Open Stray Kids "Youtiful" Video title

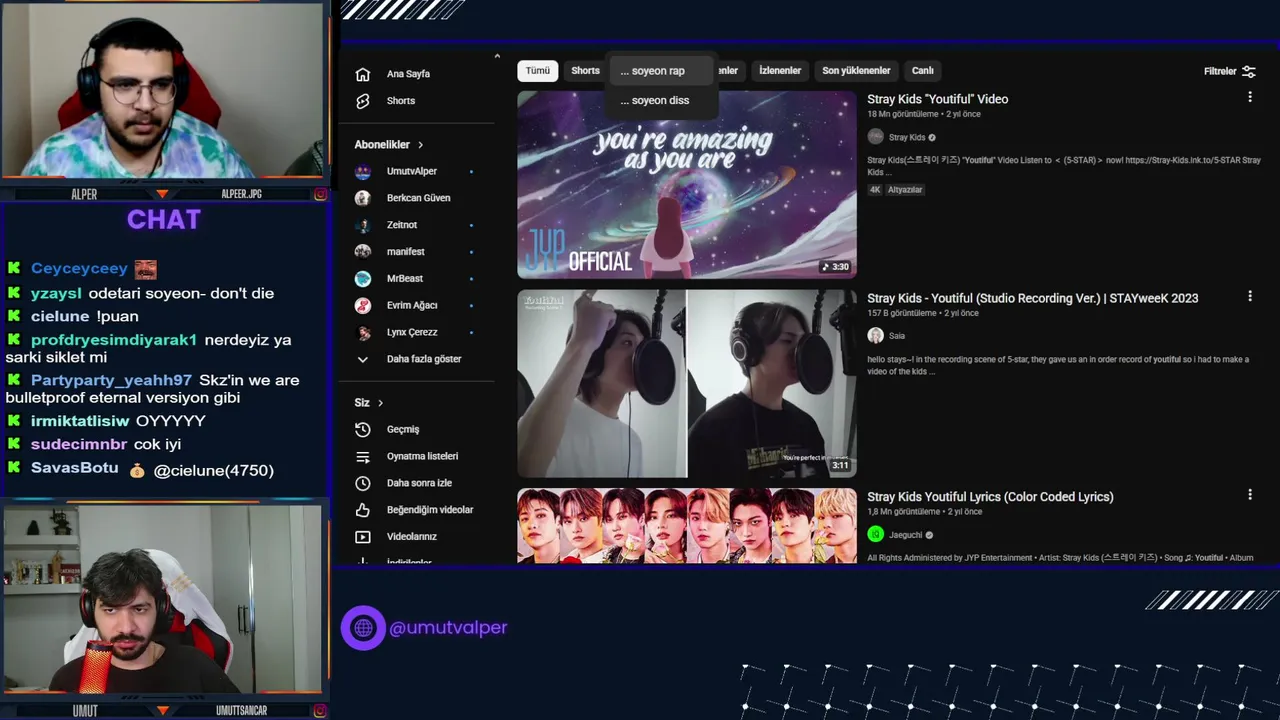pyautogui.click(x=937, y=99)
